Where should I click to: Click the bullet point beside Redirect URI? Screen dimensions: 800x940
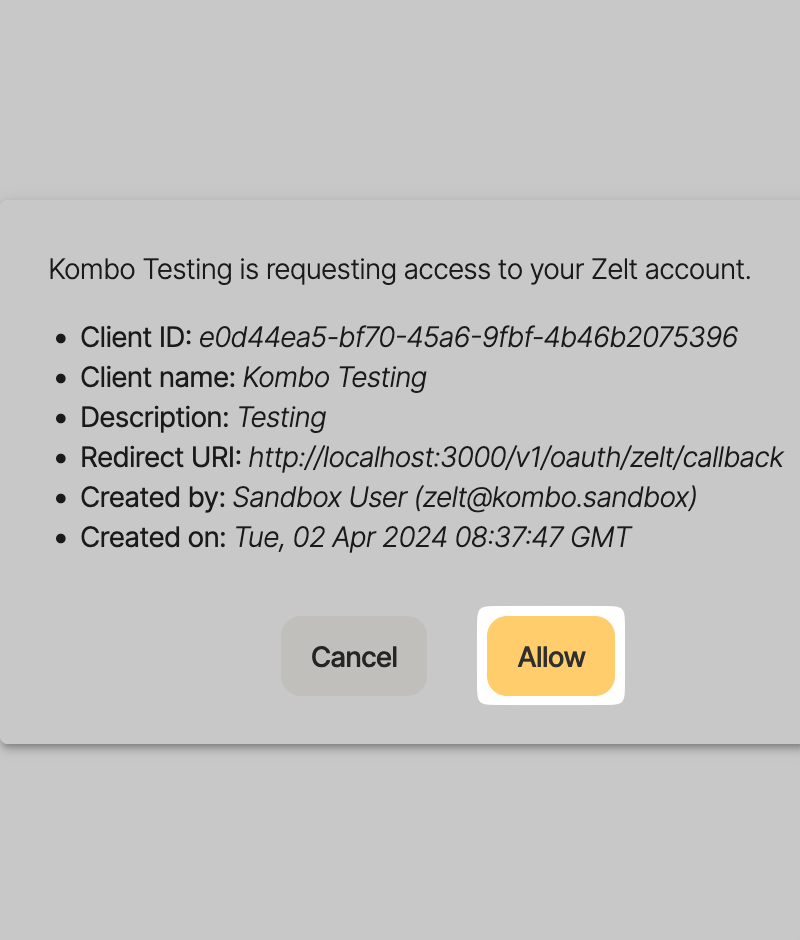(x=61, y=459)
